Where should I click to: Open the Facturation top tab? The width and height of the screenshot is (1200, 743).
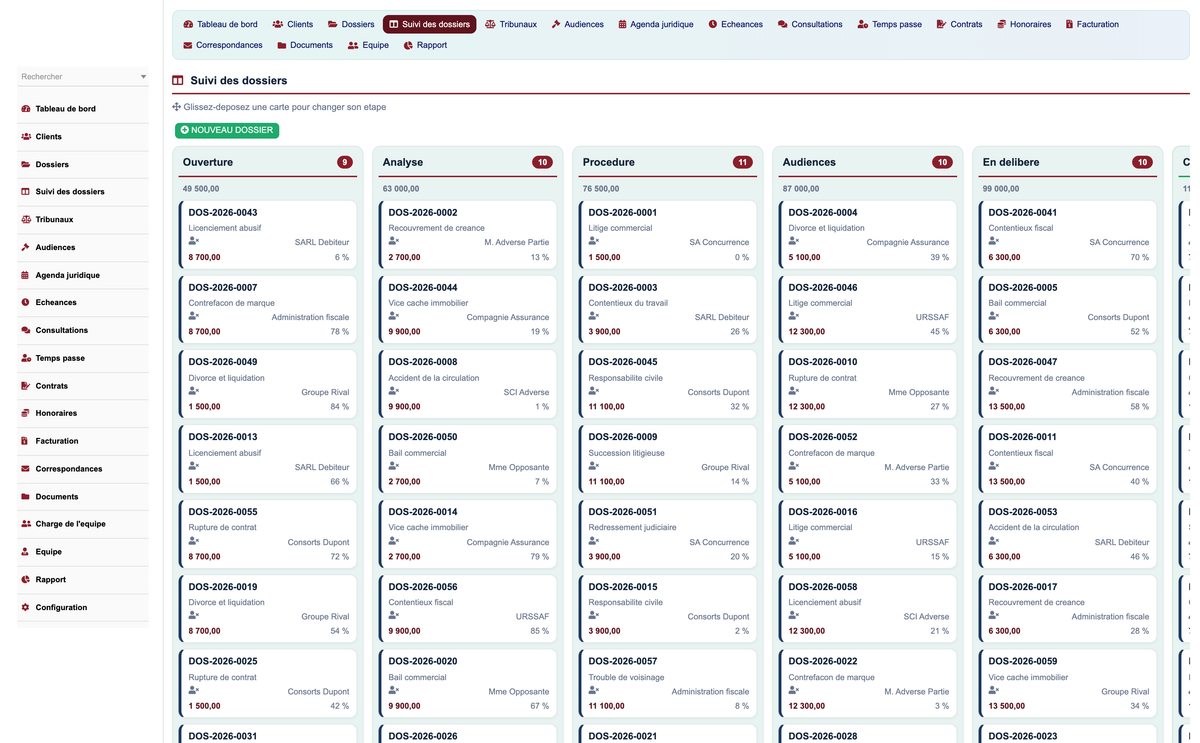1092,24
